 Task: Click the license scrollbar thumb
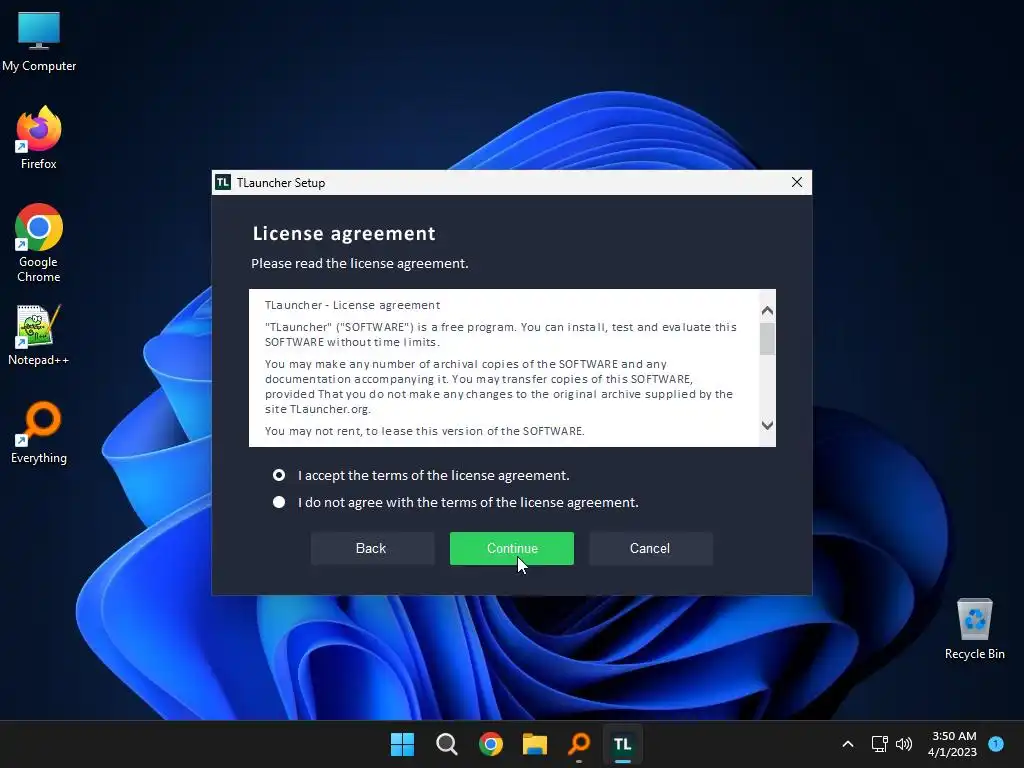click(767, 338)
